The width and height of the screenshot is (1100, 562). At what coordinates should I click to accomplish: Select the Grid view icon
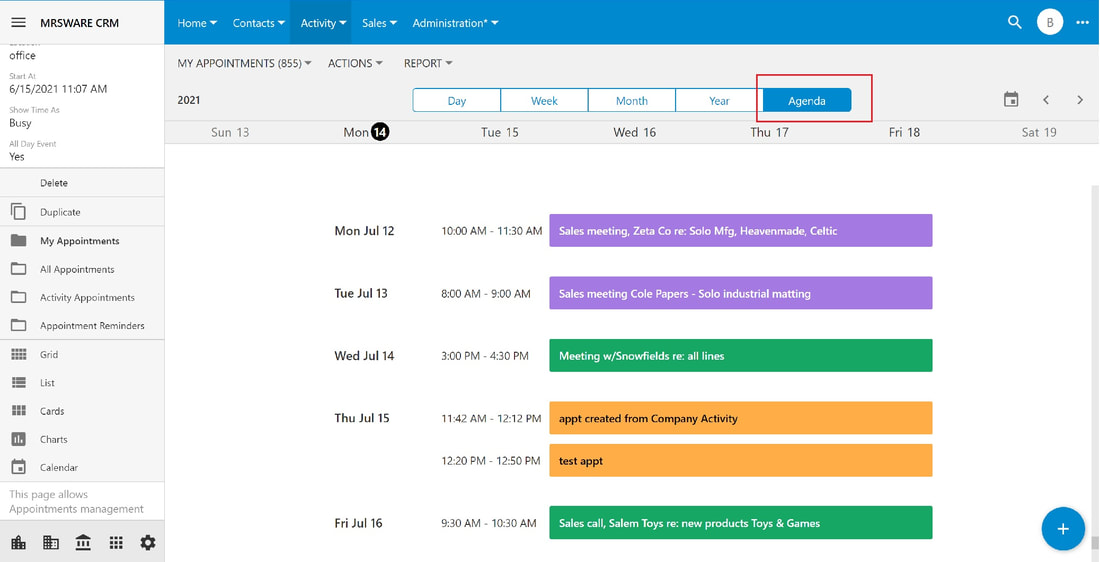pos(19,354)
